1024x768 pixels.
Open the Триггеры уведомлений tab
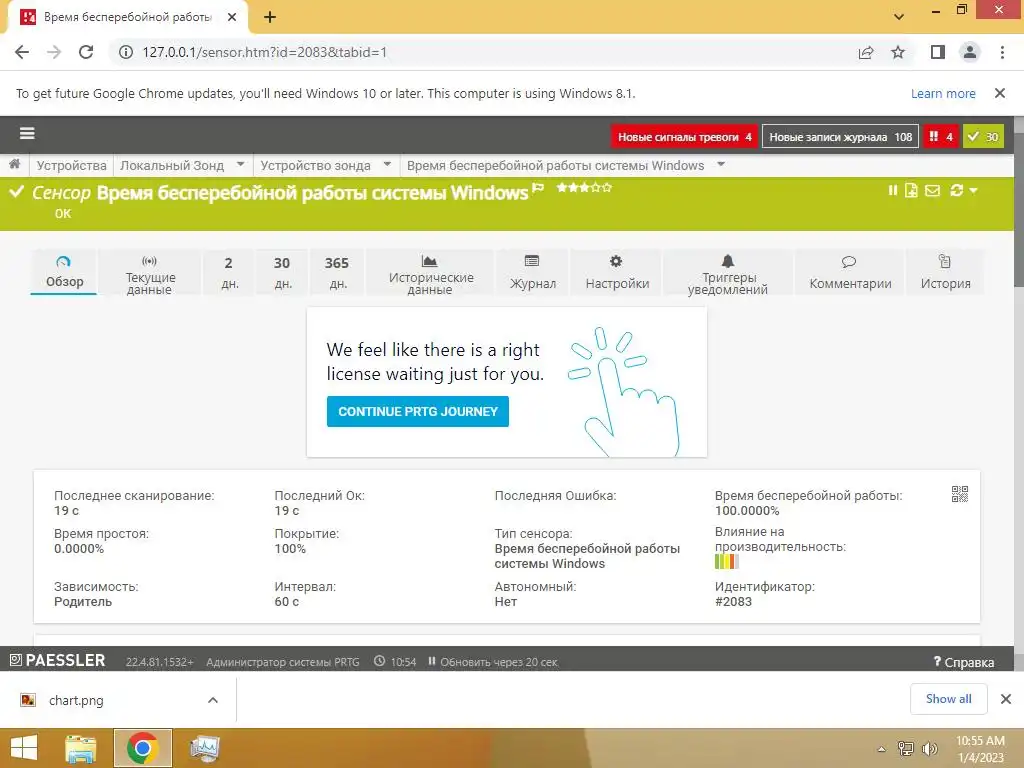[728, 272]
